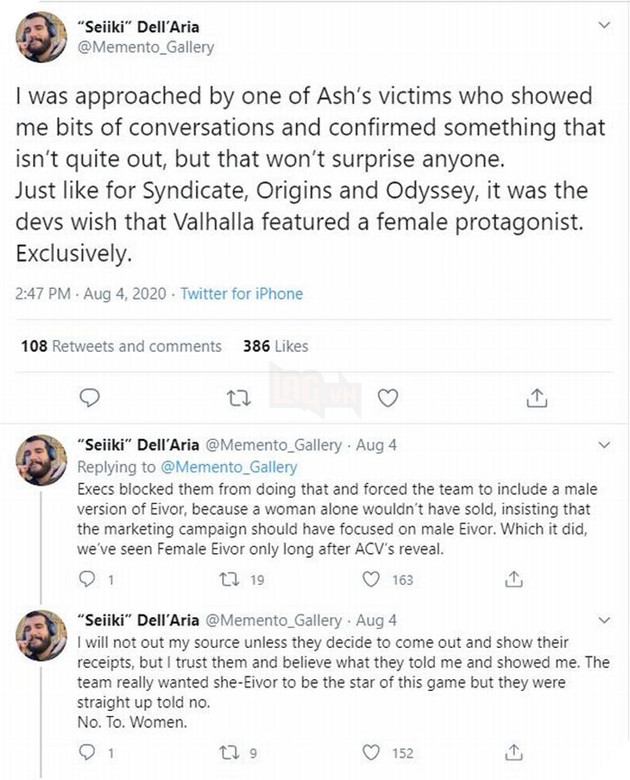Viewport: 630px width, 780px height.
Task: Expand options chevron on second reply
Action: 603,619
